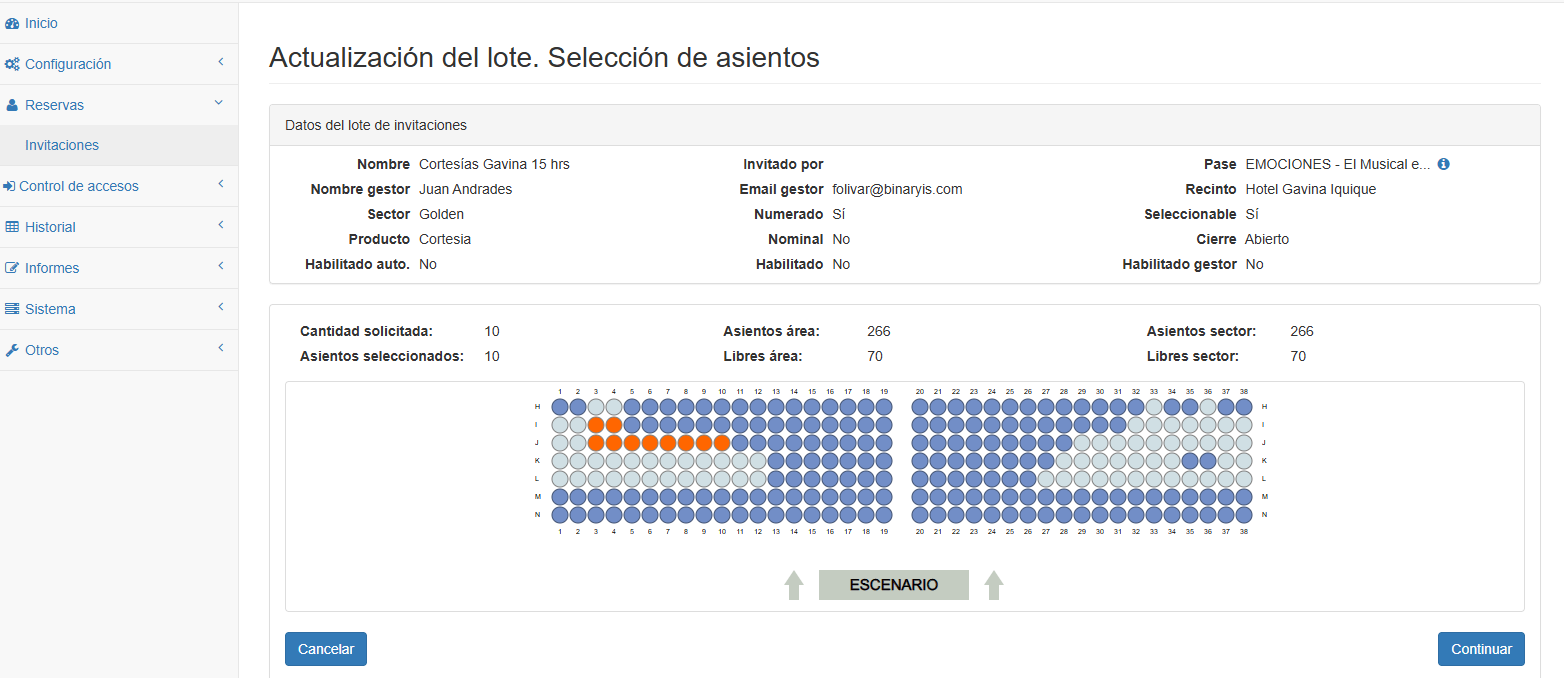The height and width of the screenshot is (678, 1564).
Task: Click the Configuración gears icon
Action: (12, 64)
